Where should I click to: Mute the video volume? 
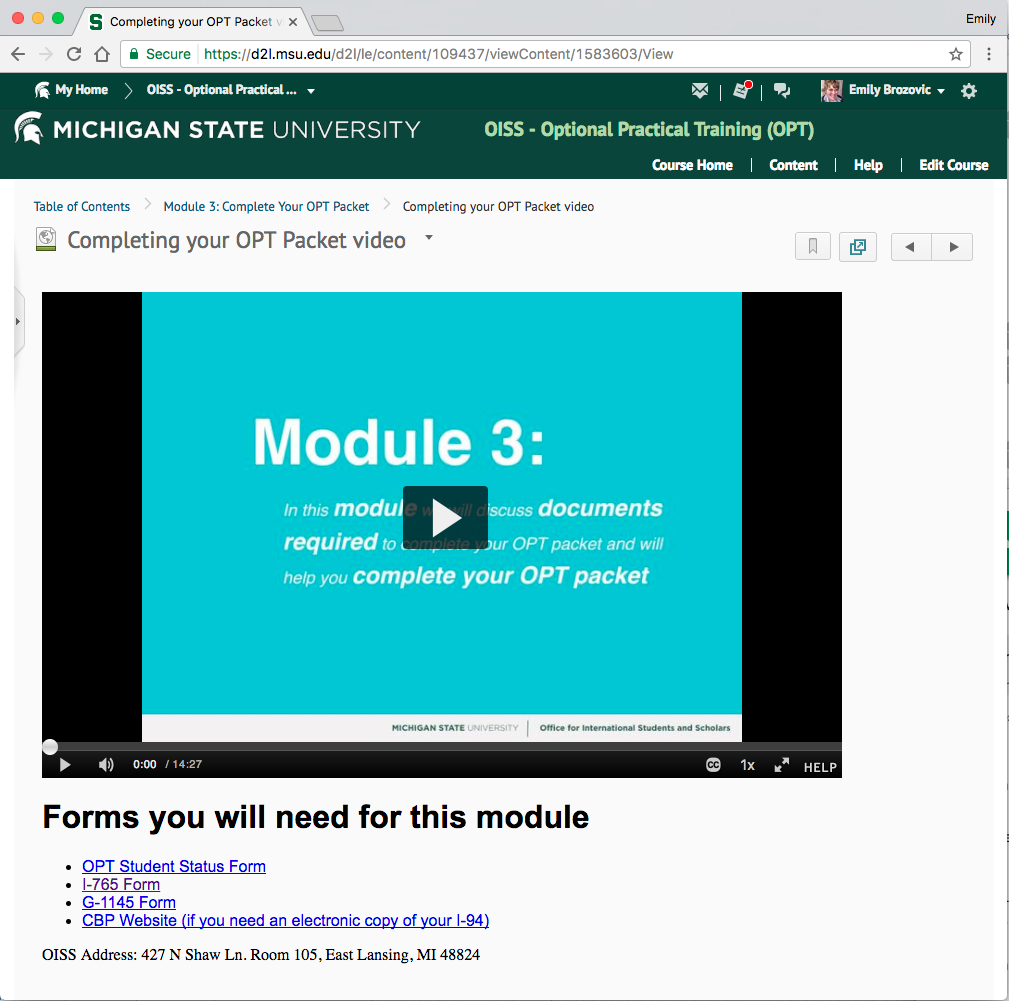(106, 765)
